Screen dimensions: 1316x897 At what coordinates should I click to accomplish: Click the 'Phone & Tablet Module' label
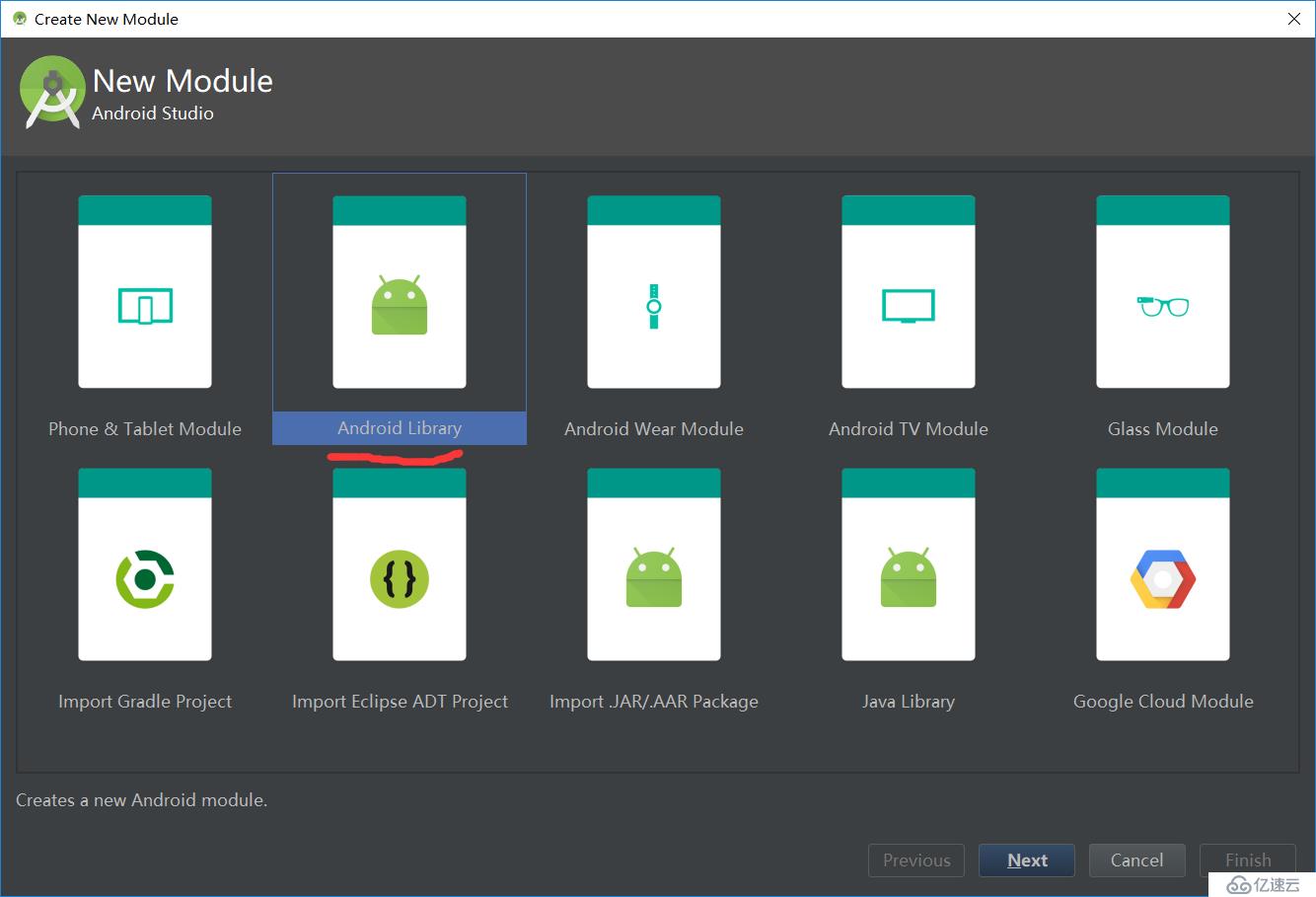tap(145, 429)
